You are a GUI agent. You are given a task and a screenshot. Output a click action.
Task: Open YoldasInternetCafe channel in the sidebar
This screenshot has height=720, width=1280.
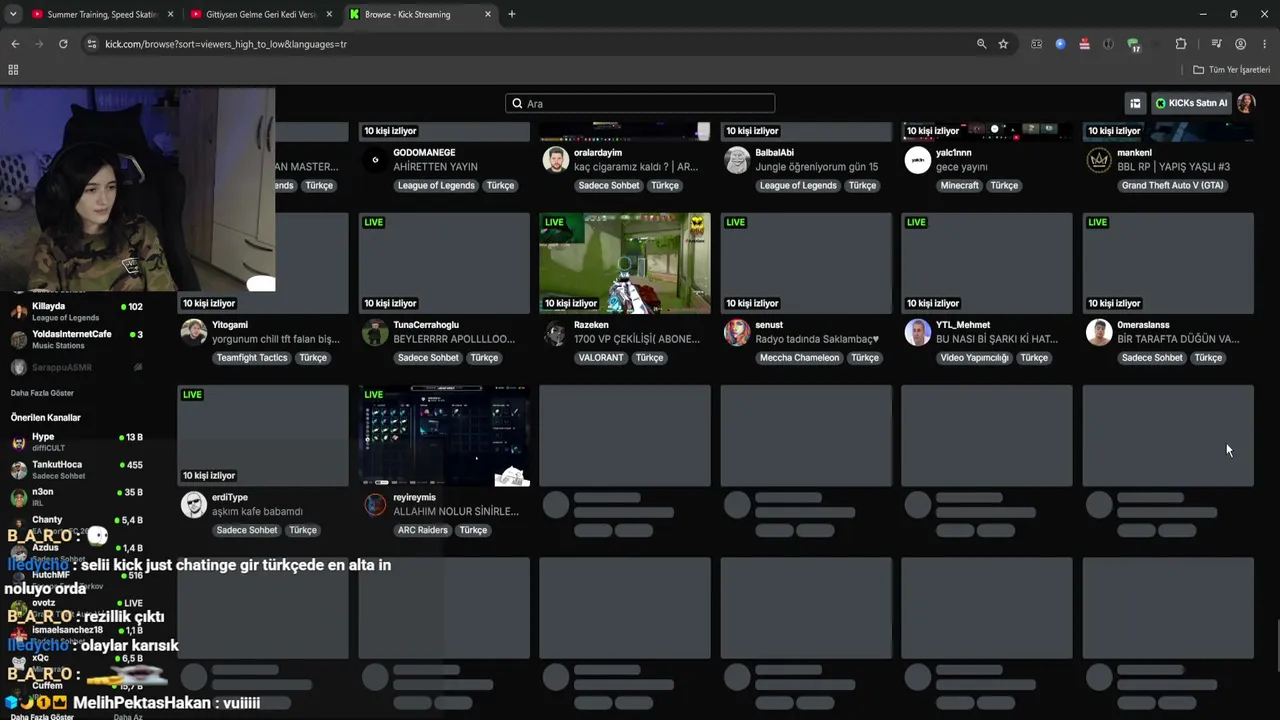[77, 339]
